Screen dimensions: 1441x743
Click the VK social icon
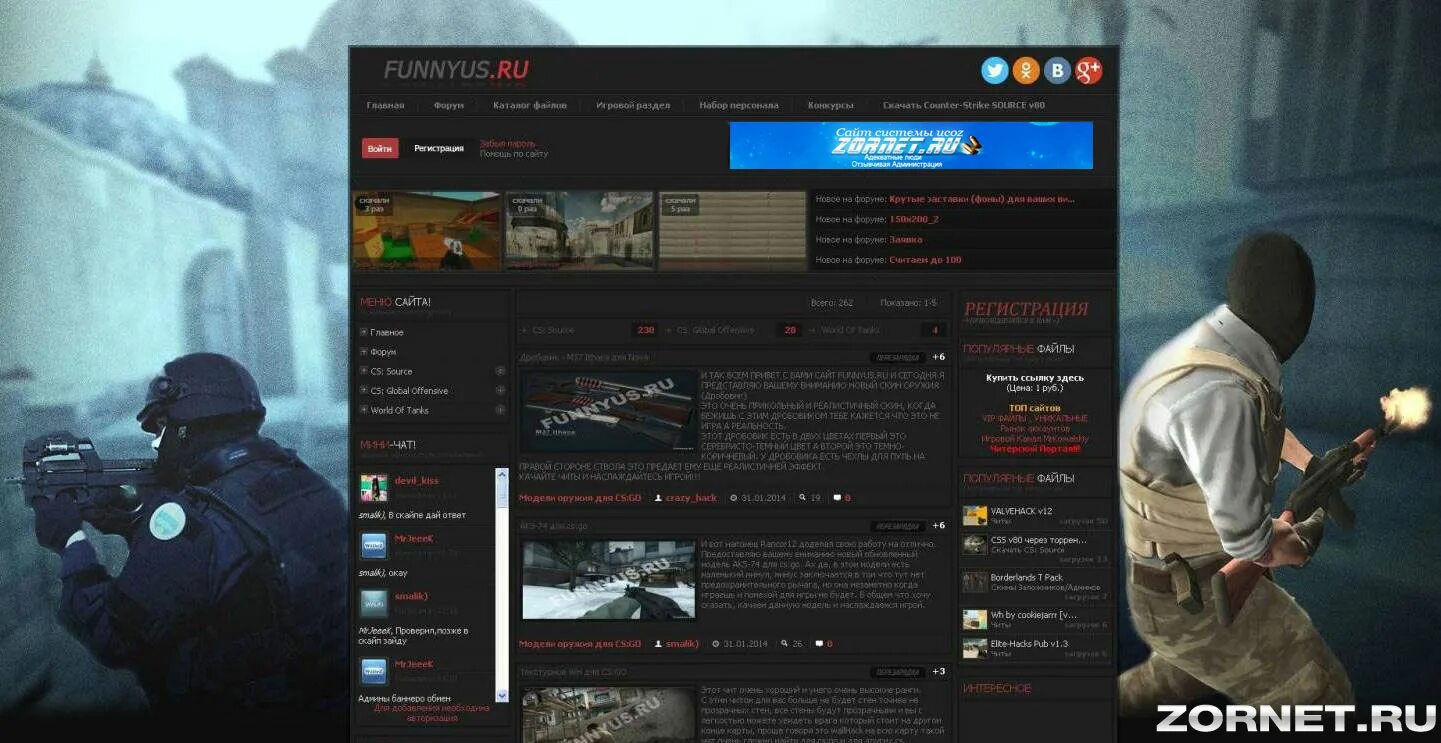click(1057, 70)
